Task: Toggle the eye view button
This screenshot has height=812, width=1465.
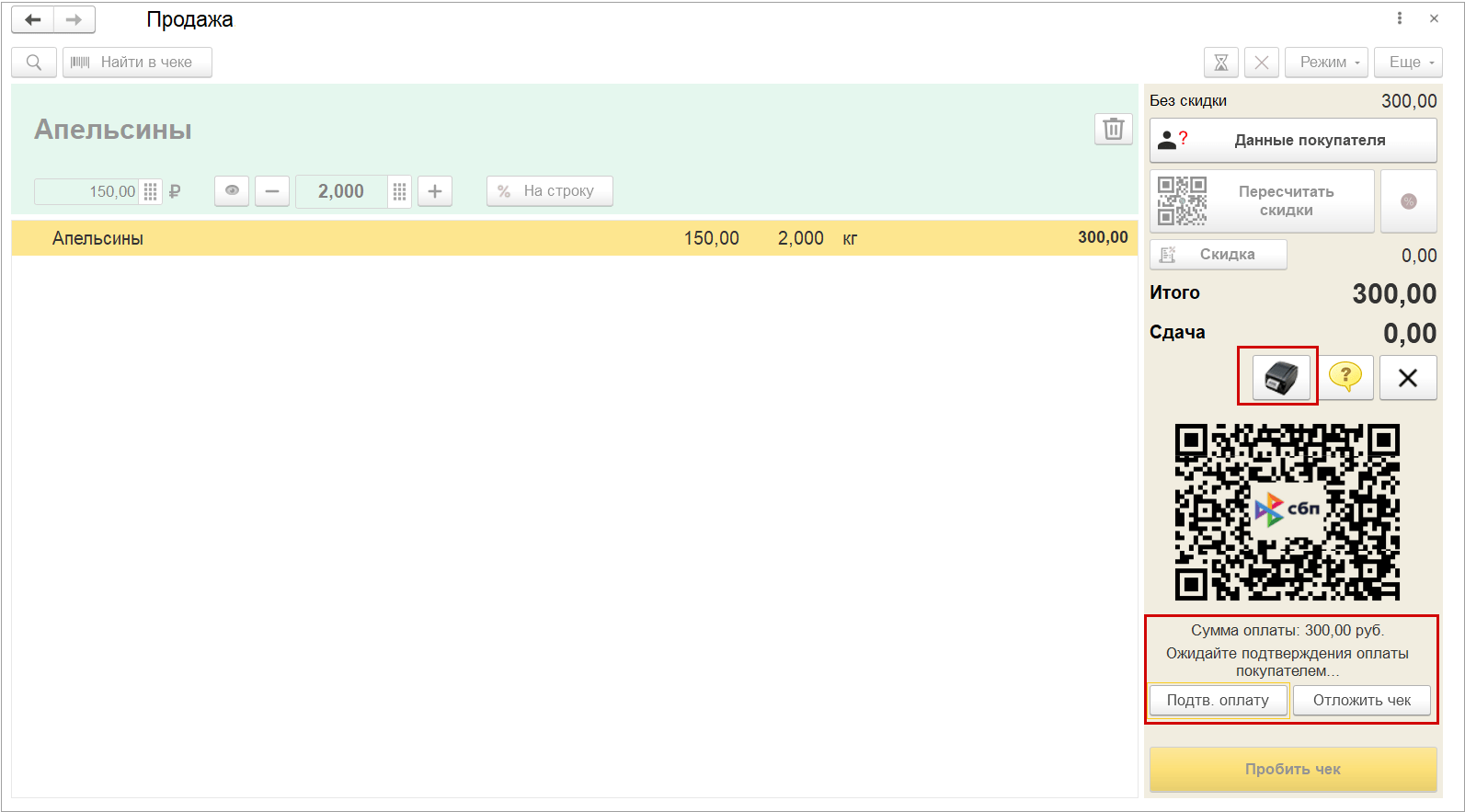Action: (232, 191)
